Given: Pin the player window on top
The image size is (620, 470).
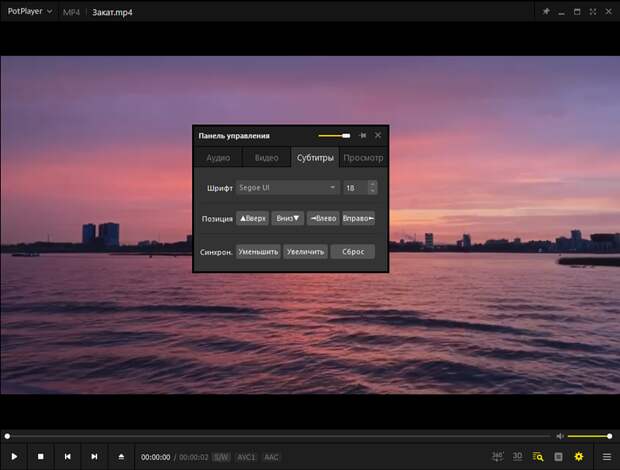Looking at the screenshot, I should coord(546,11).
